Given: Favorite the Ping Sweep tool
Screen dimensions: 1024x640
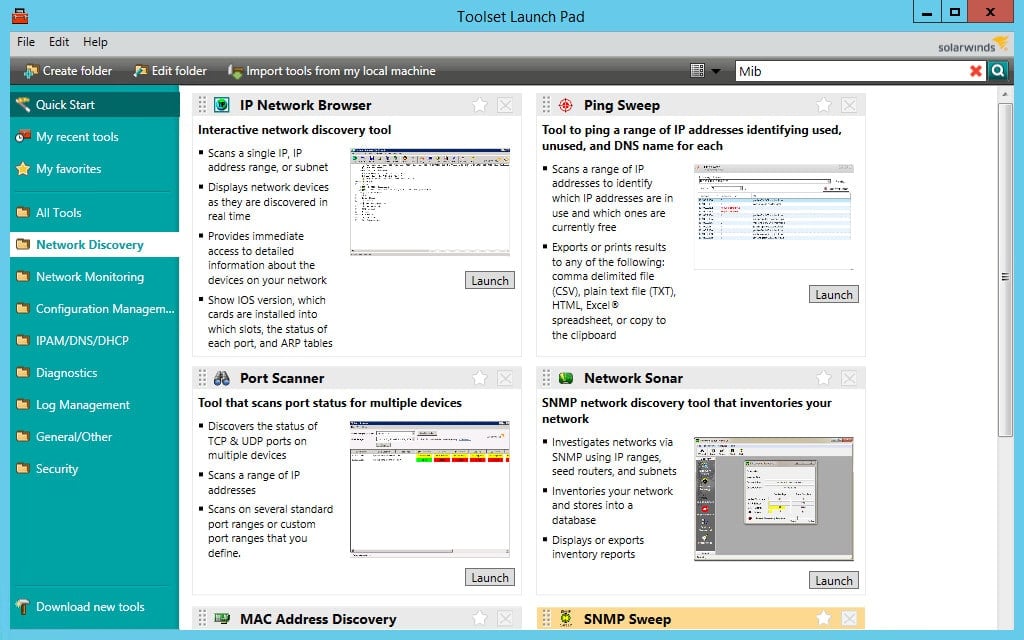Looking at the screenshot, I should pos(824,104).
